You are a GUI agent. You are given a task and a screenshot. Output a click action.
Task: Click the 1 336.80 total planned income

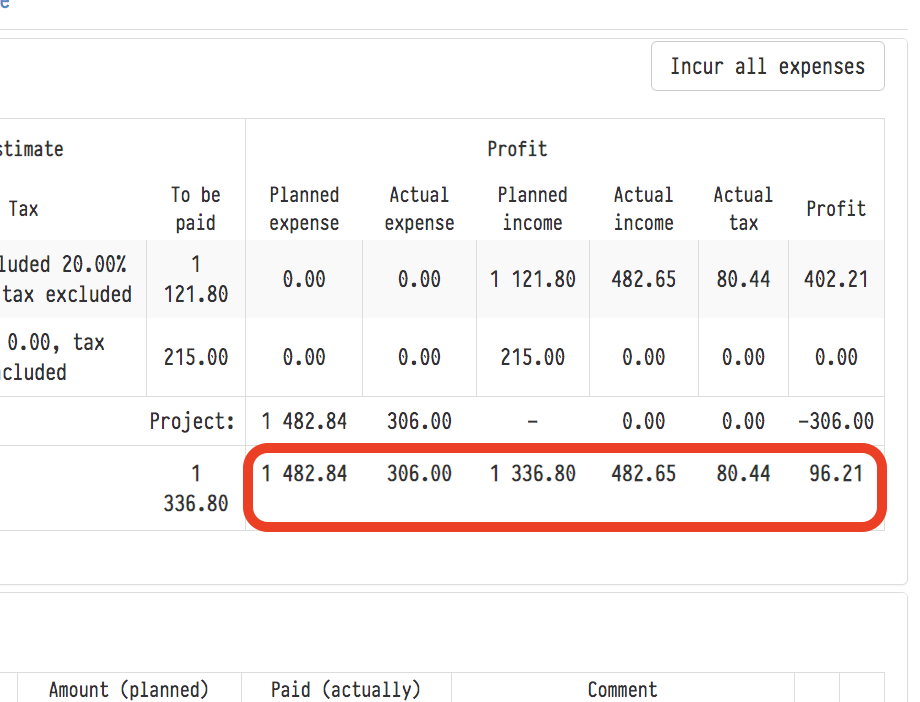[532, 474]
